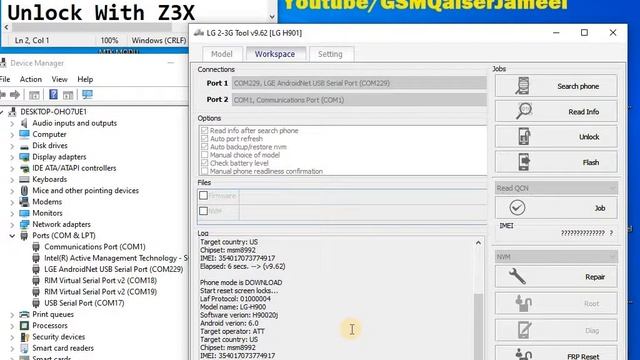Click the Disk drives device icon
This screenshot has width=640, height=360.
point(24,146)
